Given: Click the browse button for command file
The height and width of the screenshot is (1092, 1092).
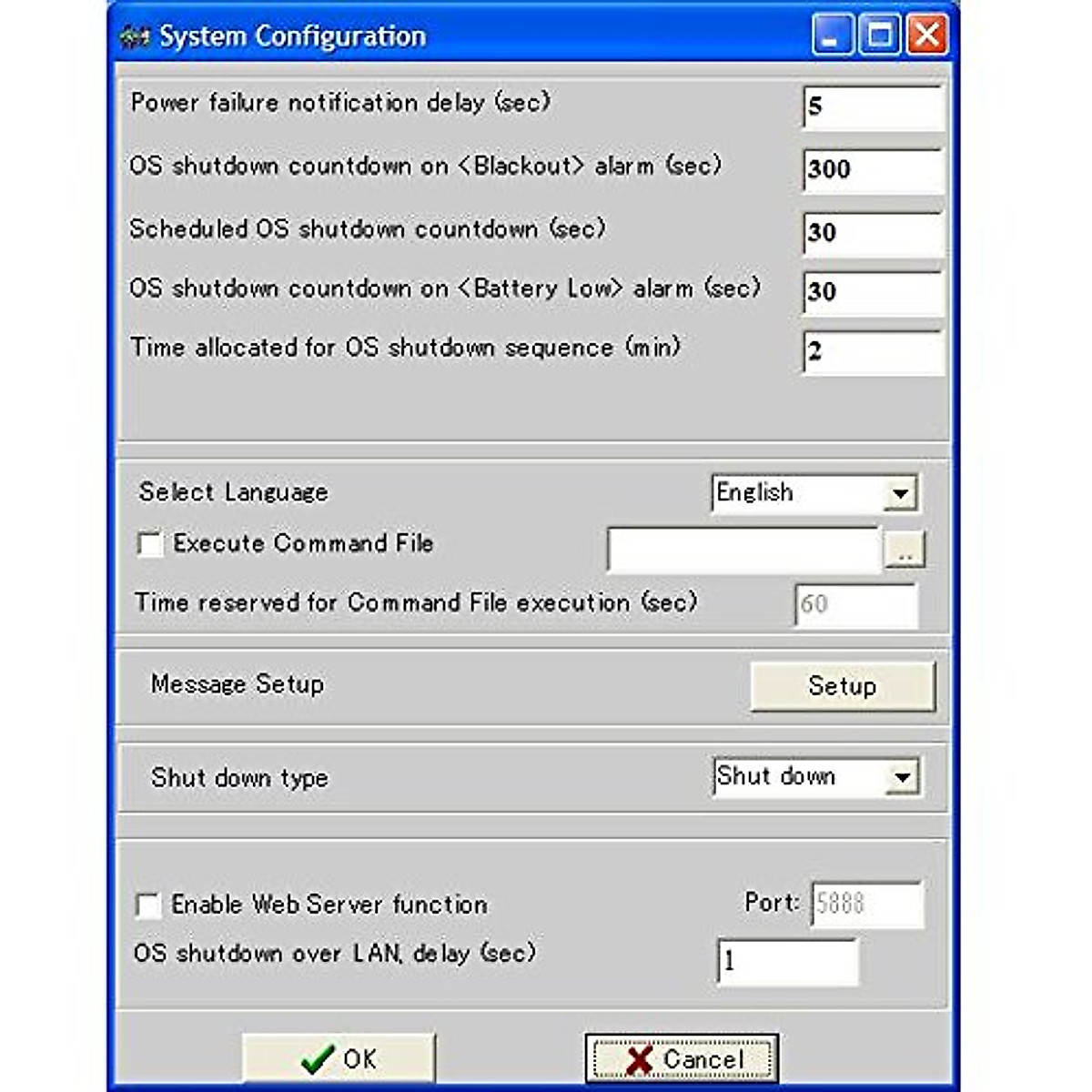Looking at the screenshot, I should tap(905, 551).
